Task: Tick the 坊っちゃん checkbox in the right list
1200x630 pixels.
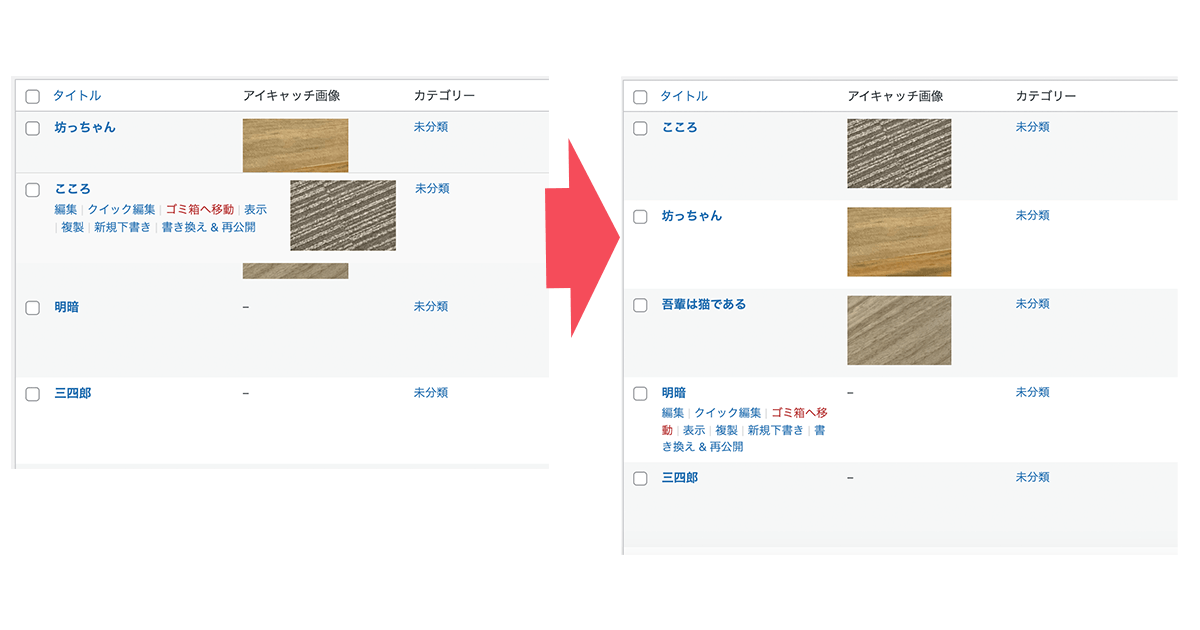Action: pyautogui.click(x=640, y=217)
